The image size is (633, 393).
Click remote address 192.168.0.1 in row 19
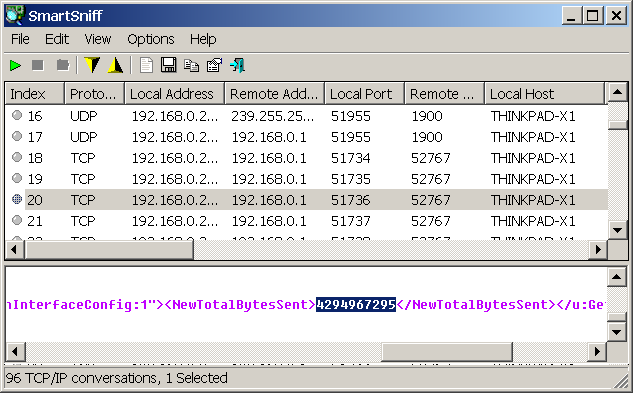tap(269, 179)
